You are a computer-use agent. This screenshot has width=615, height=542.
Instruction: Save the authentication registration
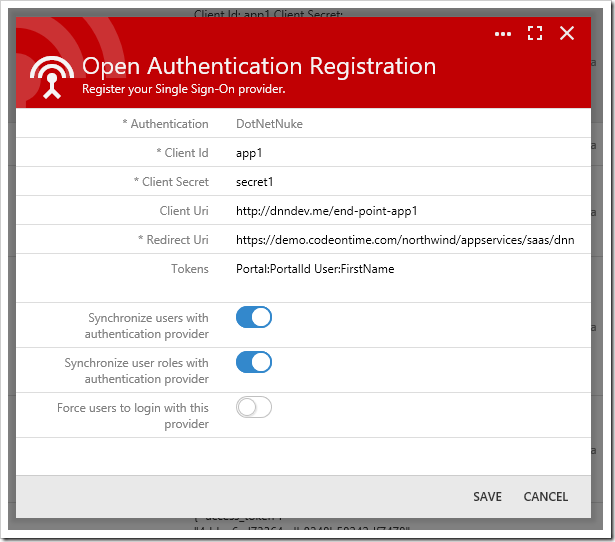487,497
